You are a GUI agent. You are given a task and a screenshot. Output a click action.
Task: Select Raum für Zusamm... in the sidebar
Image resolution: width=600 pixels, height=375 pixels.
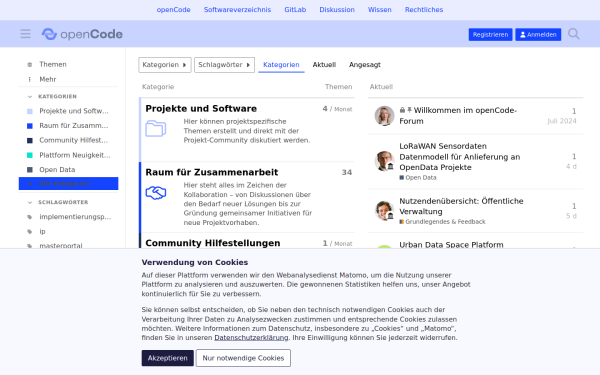68,126
